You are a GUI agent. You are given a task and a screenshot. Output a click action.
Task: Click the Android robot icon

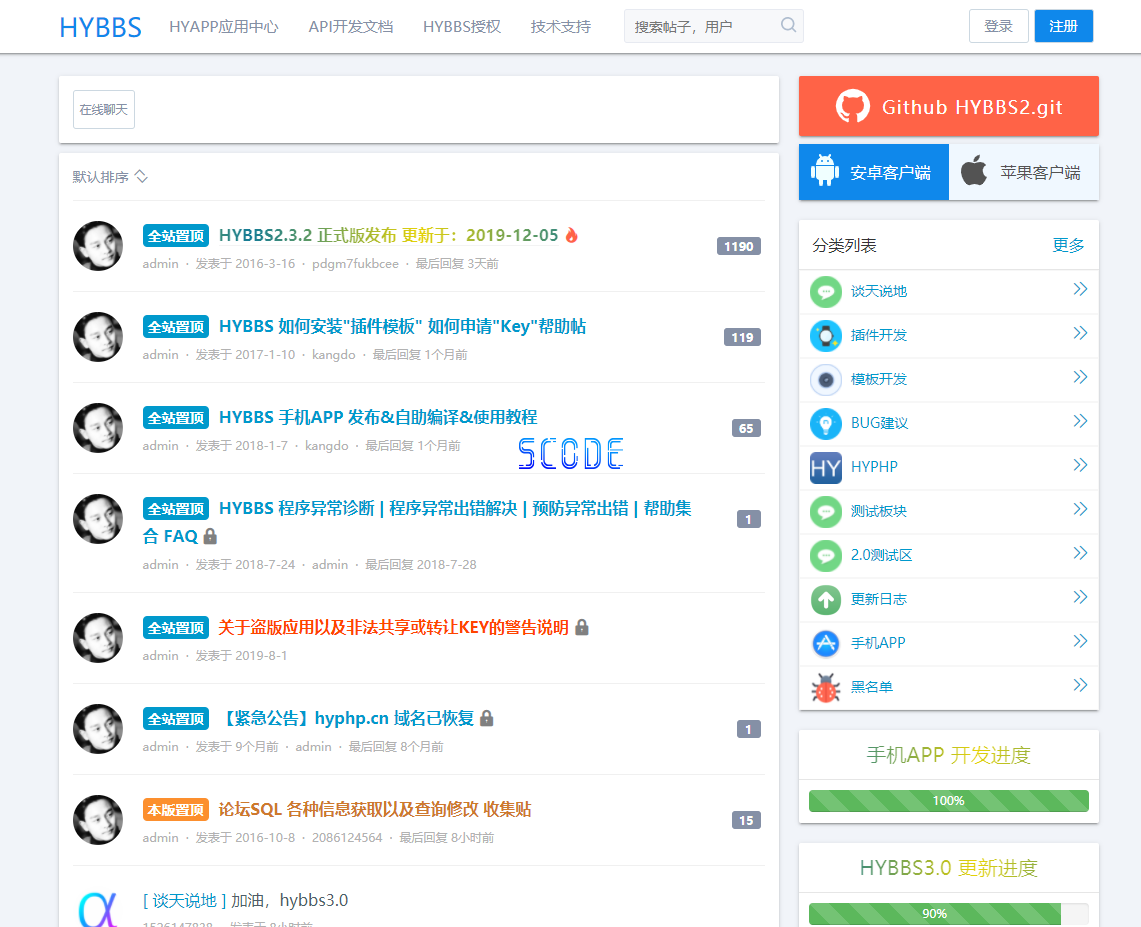824,170
